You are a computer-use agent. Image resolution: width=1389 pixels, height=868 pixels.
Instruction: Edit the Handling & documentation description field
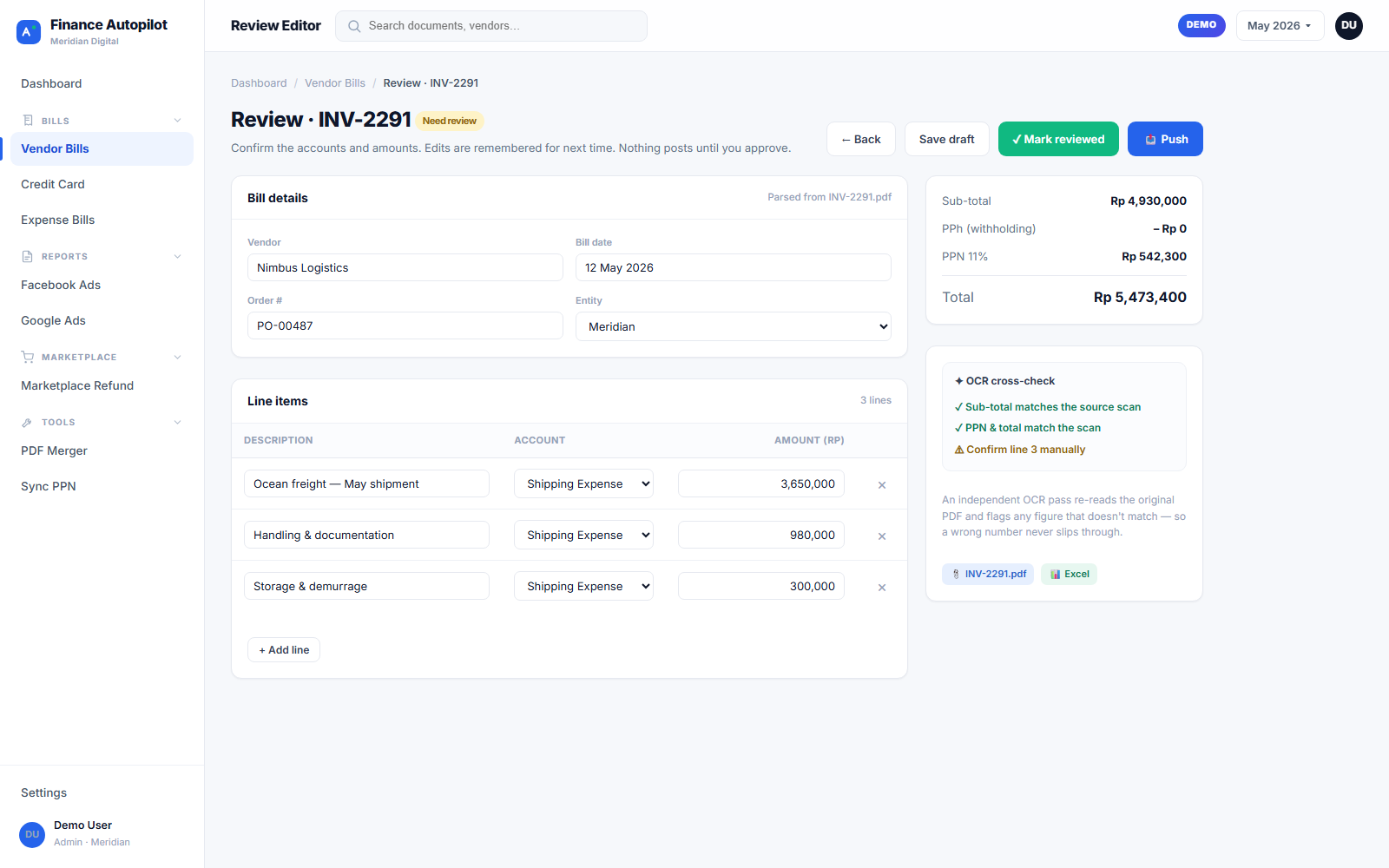pyautogui.click(x=366, y=535)
